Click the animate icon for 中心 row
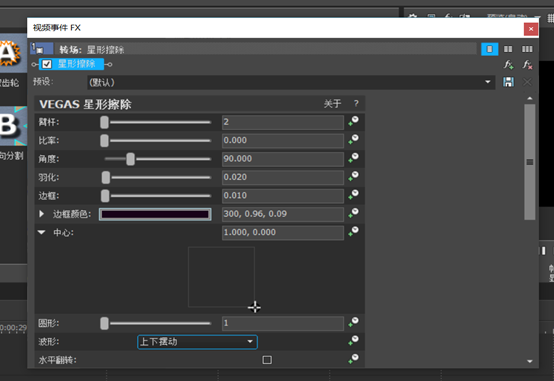This screenshot has height=381, width=554. pyautogui.click(x=353, y=231)
